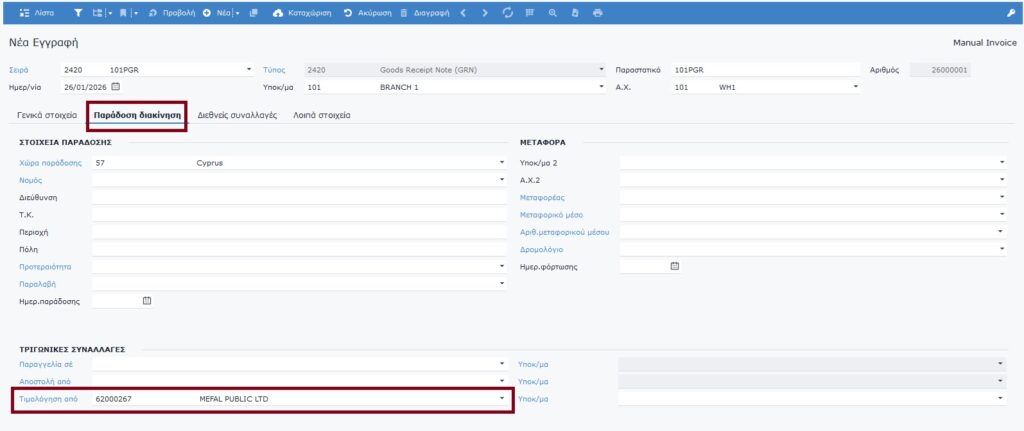Click the refresh icon in the toolbar
The height and width of the screenshot is (431, 1024).
point(507,13)
